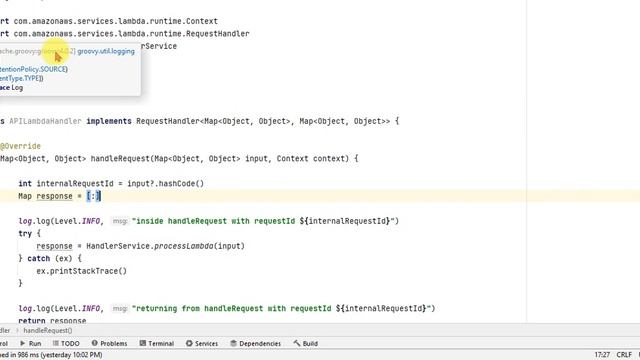Click the lambda.runtime.RequestHandler import line
Screen dimensions: 640x360
coord(124,34)
